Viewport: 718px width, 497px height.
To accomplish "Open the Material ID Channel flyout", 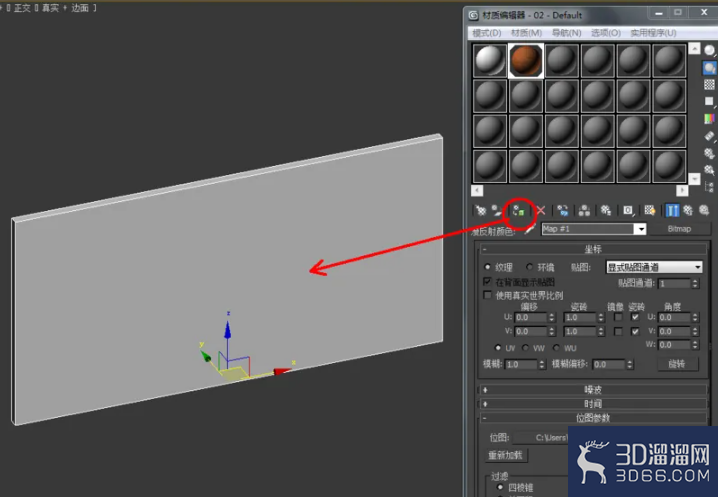I will tap(628, 210).
